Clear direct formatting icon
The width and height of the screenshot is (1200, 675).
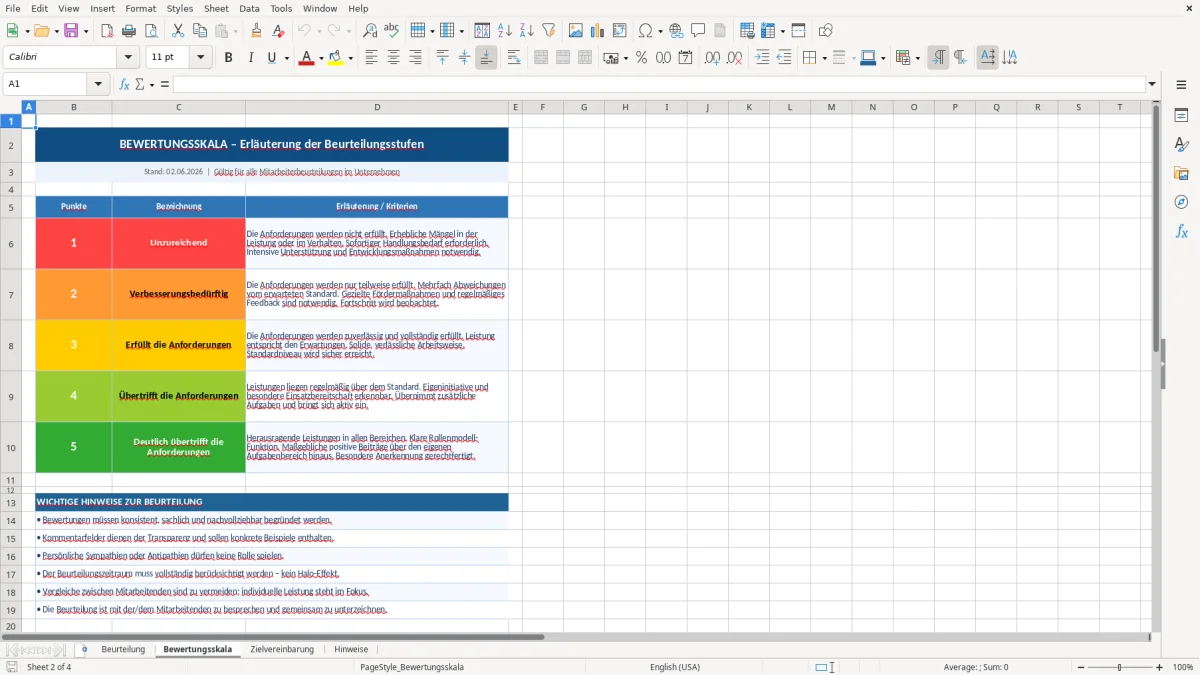(x=279, y=31)
